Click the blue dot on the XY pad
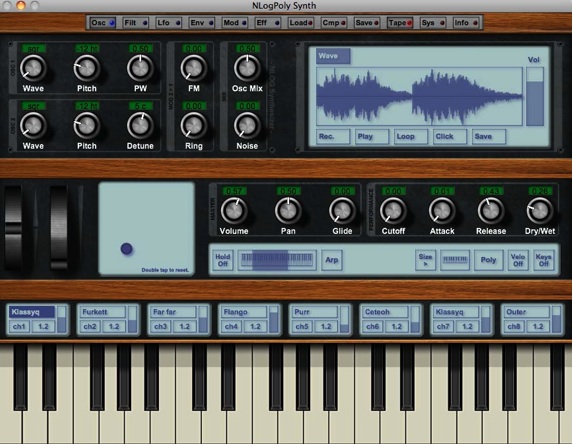The height and width of the screenshot is (446, 573). (126, 249)
